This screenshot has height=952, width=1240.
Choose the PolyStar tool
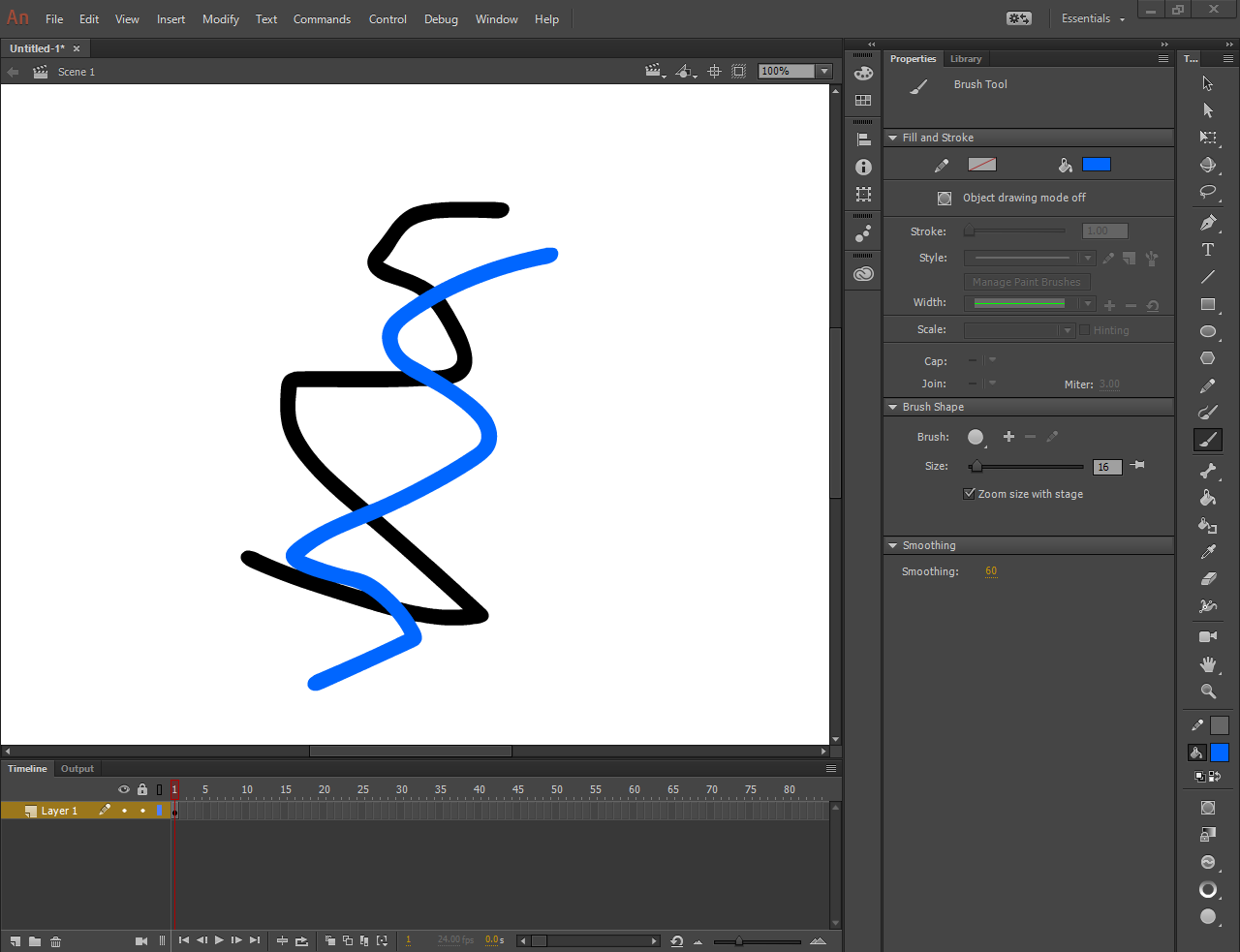(x=1208, y=358)
